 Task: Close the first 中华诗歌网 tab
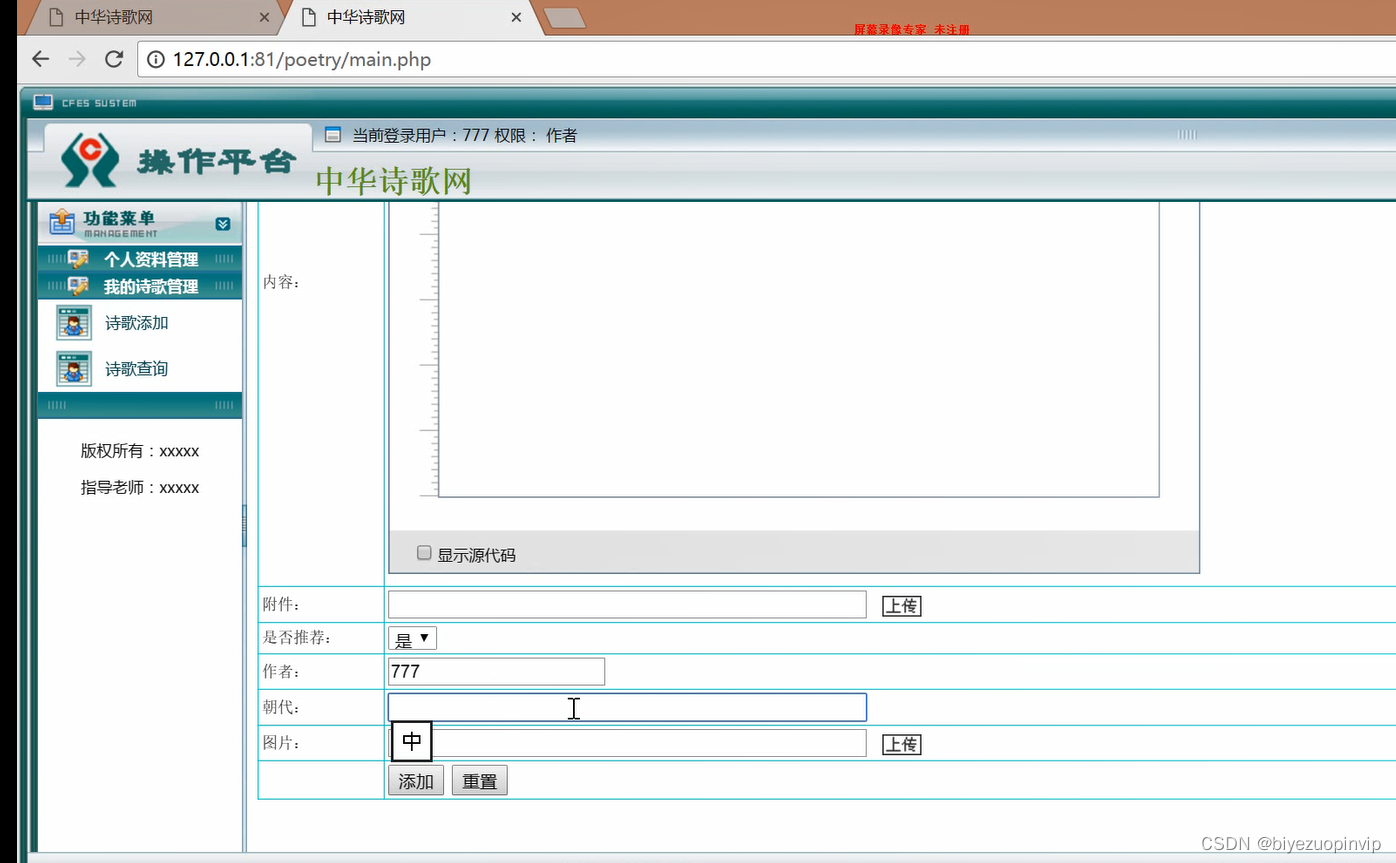click(x=264, y=17)
